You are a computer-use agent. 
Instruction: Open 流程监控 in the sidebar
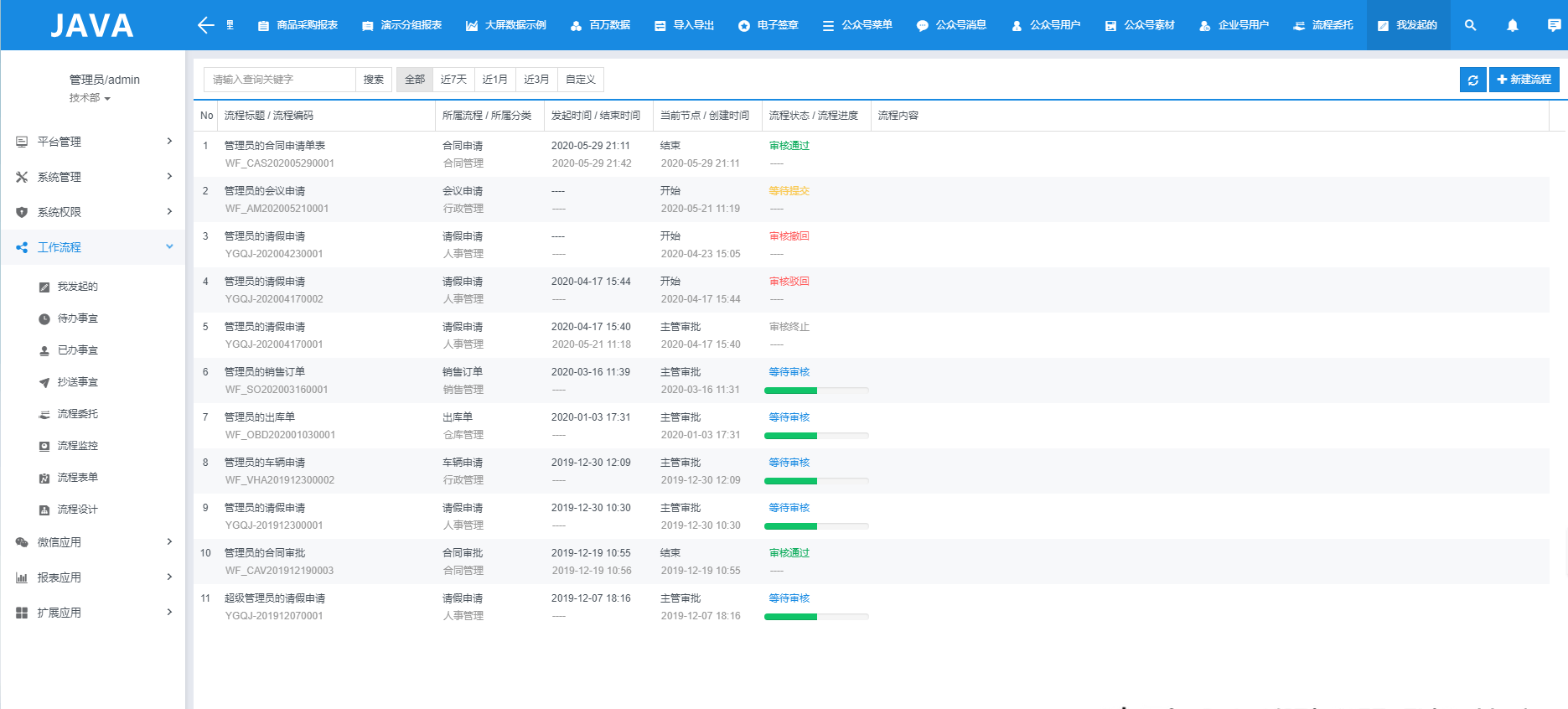(77, 446)
